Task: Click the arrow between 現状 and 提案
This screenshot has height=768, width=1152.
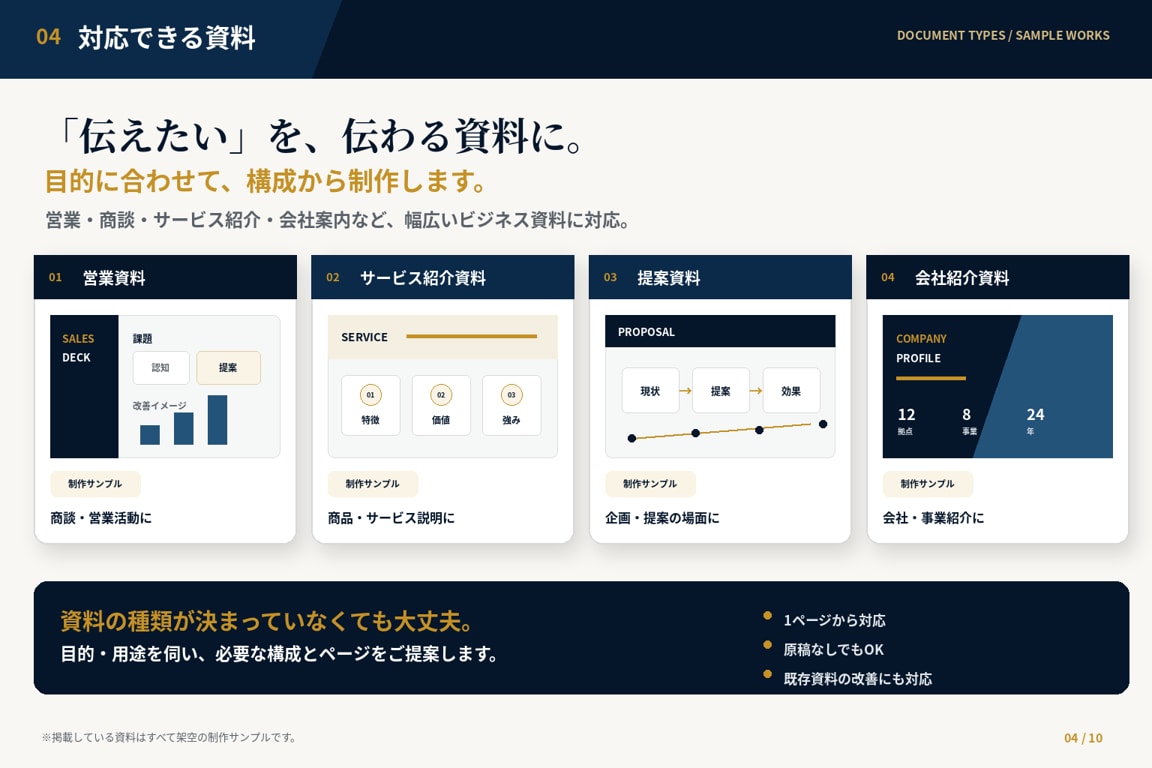Action: click(685, 391)
